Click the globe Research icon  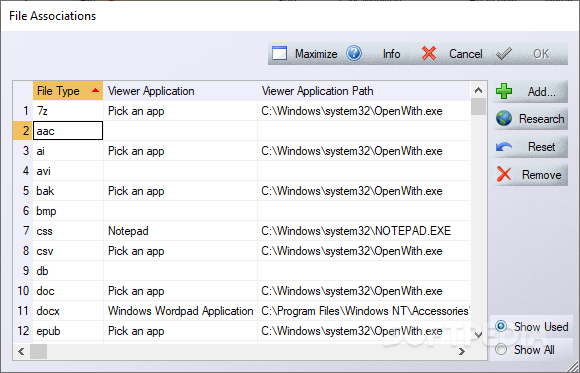click(x=504, y=118)
